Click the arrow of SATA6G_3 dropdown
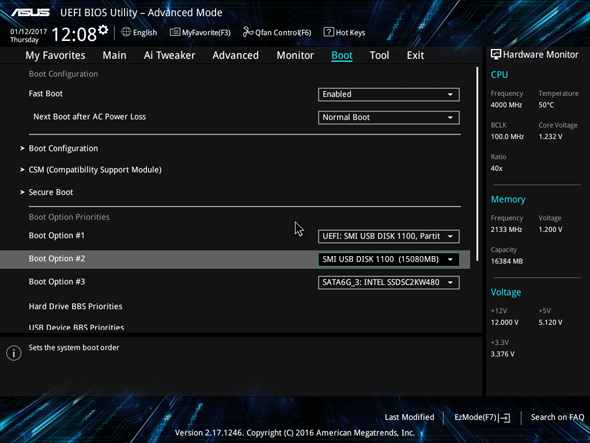This screenshot has height=443, width=590. point(450,283)
